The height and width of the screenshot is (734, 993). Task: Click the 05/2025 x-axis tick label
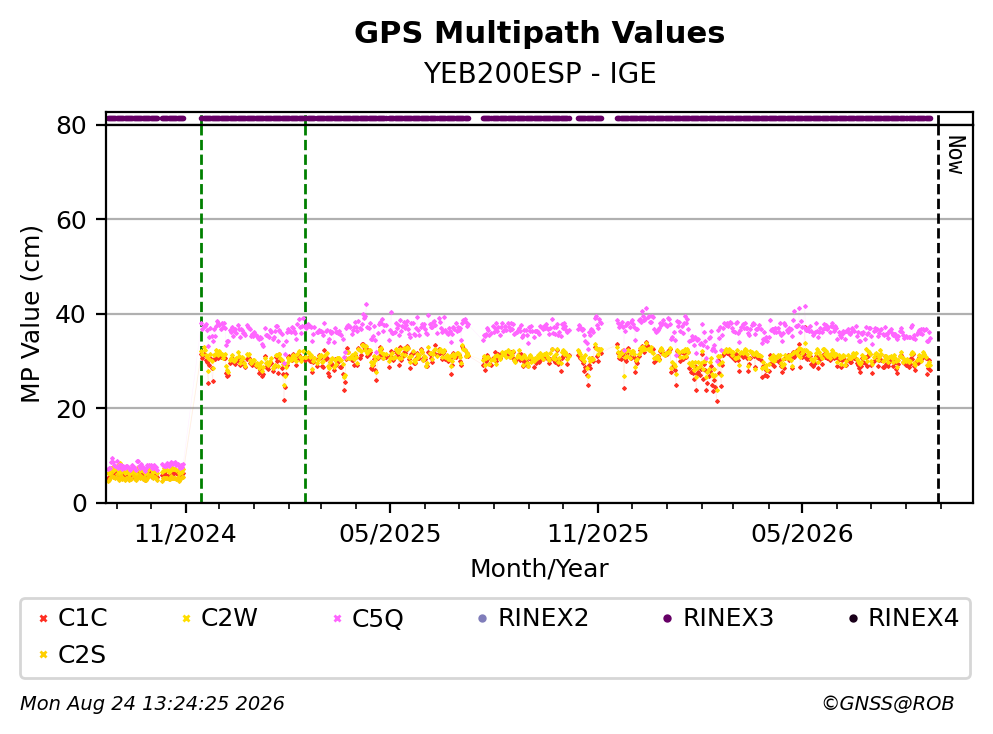(390, 534)
